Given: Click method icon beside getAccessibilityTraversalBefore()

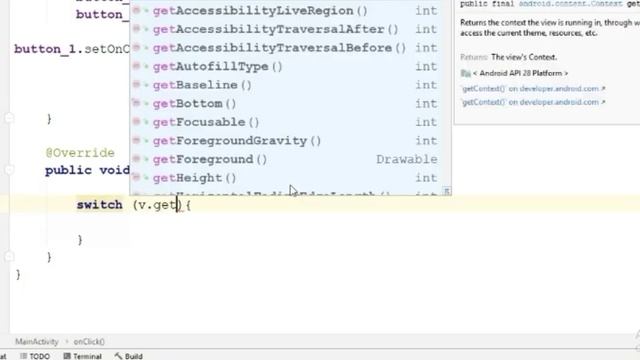Looking at the screenshot, I should point(137,47).
